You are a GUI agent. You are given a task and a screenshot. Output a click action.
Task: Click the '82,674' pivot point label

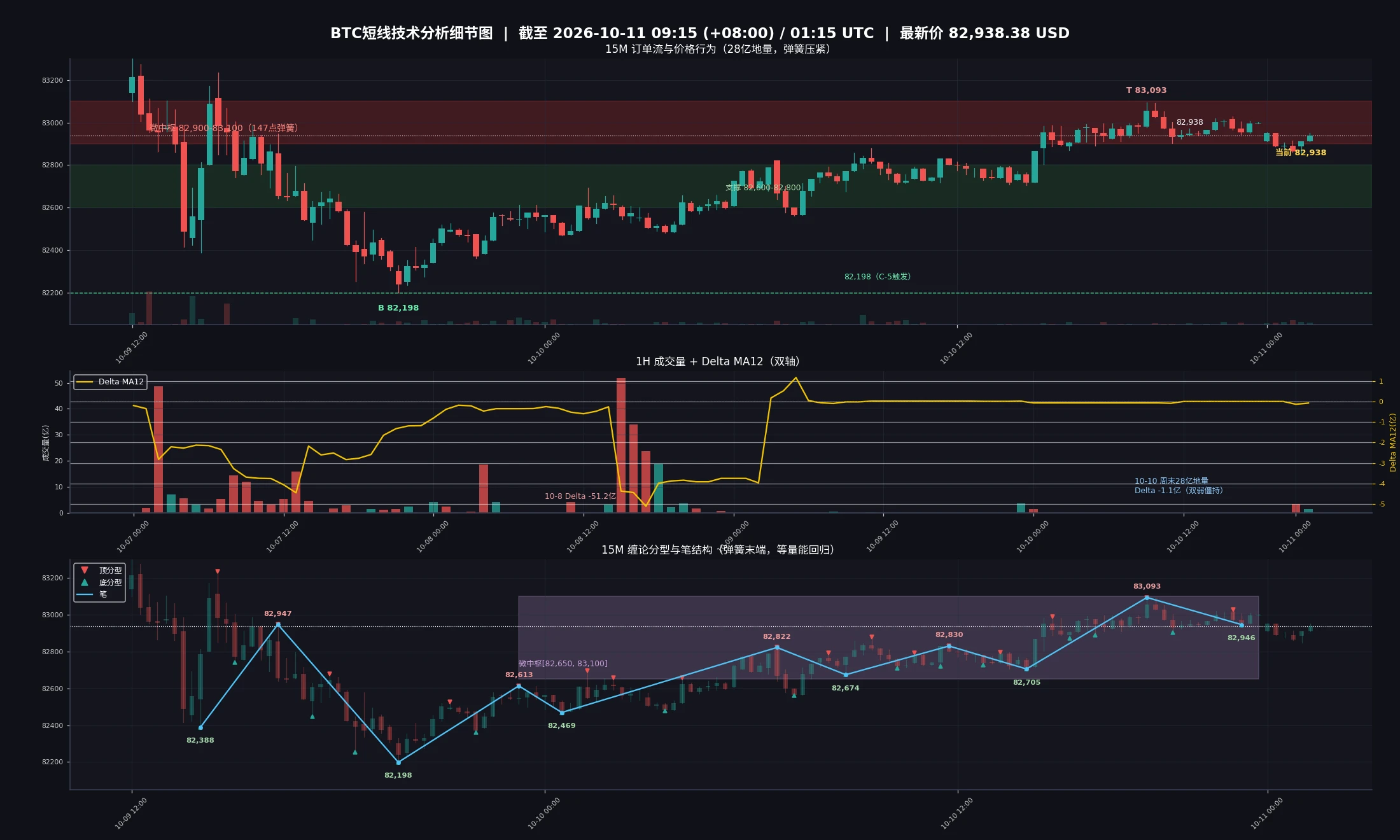point(845,689)
